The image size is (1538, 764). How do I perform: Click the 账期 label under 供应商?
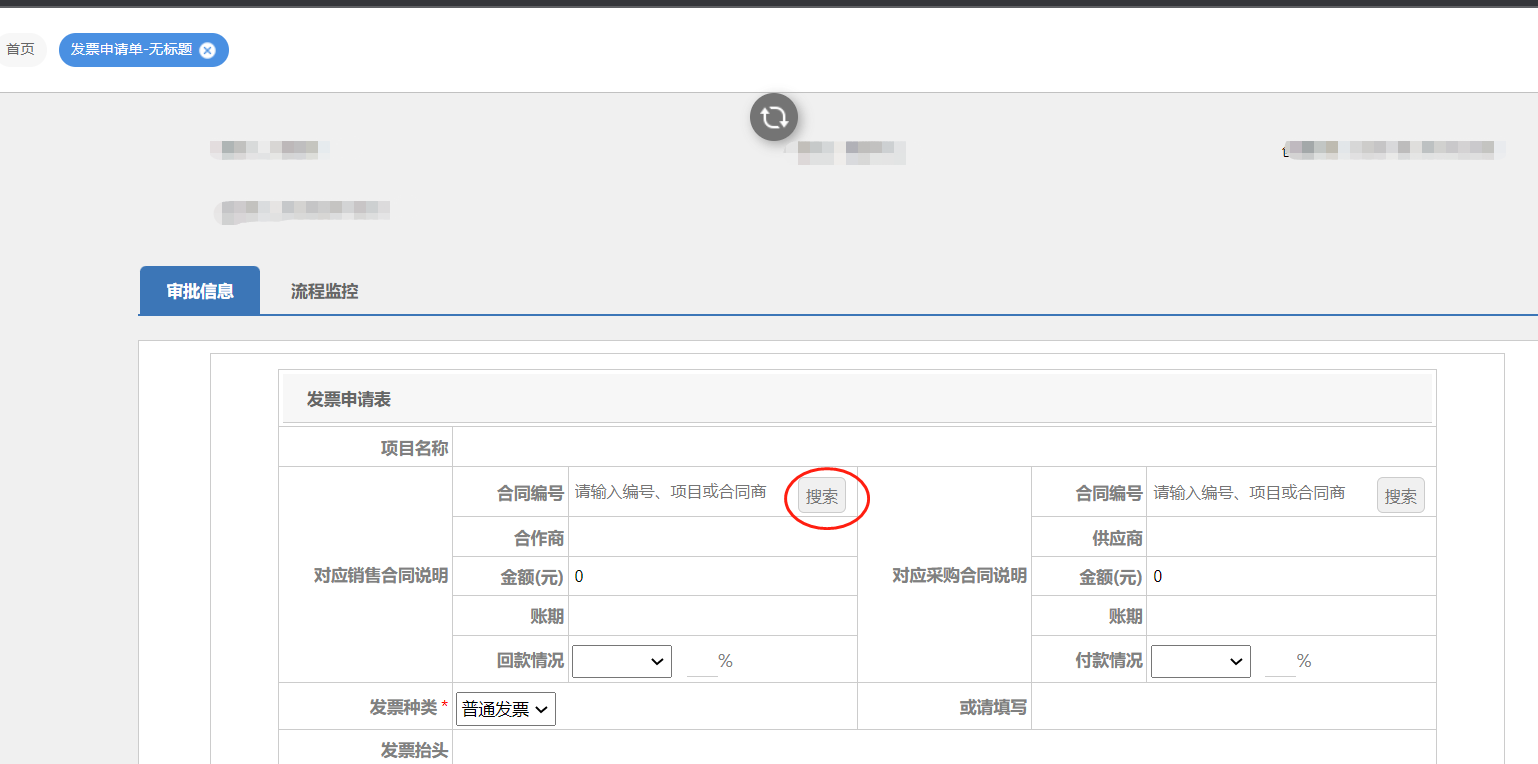click(1126, 616)
